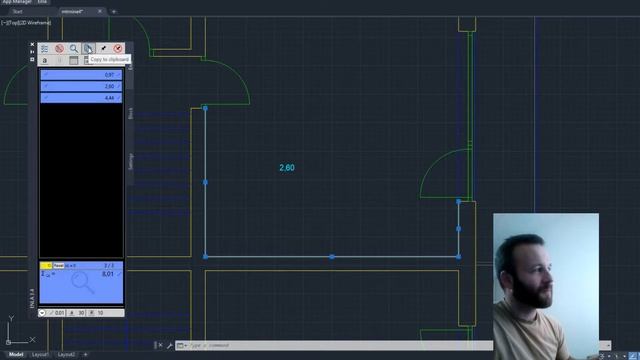Open the settings list icon in INLA panel
Image resolution: width=640 pixels, height=360 pixels.
(x=44, y=49)
